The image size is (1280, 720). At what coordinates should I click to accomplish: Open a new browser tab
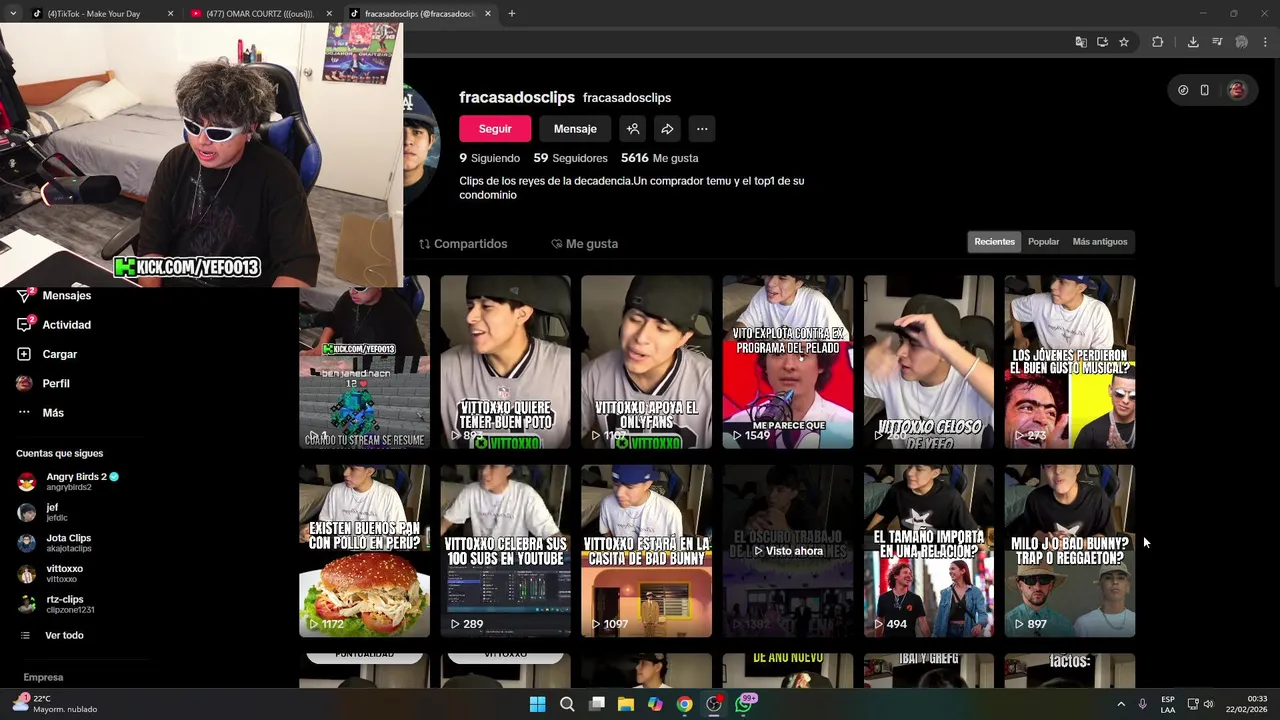[512, 14]
